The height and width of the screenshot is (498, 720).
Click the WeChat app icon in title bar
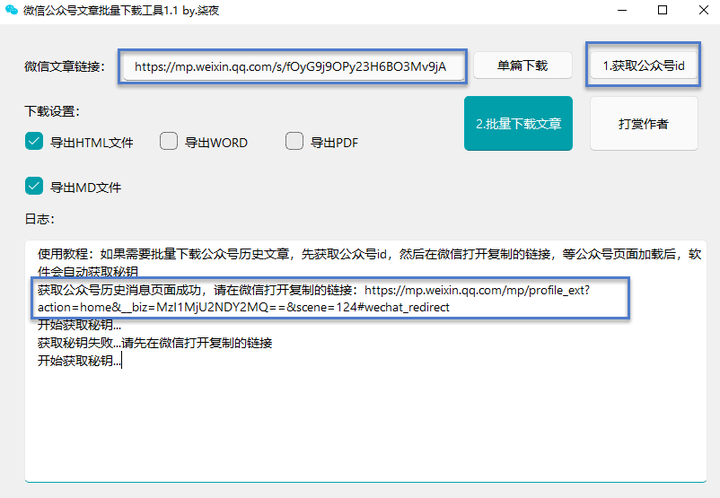[11, 10]
